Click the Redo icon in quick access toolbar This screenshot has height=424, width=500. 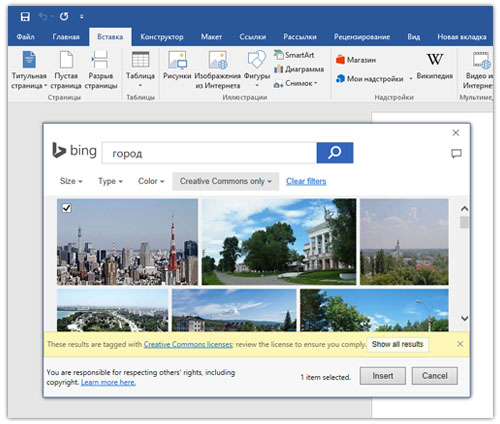coord(64,16)
